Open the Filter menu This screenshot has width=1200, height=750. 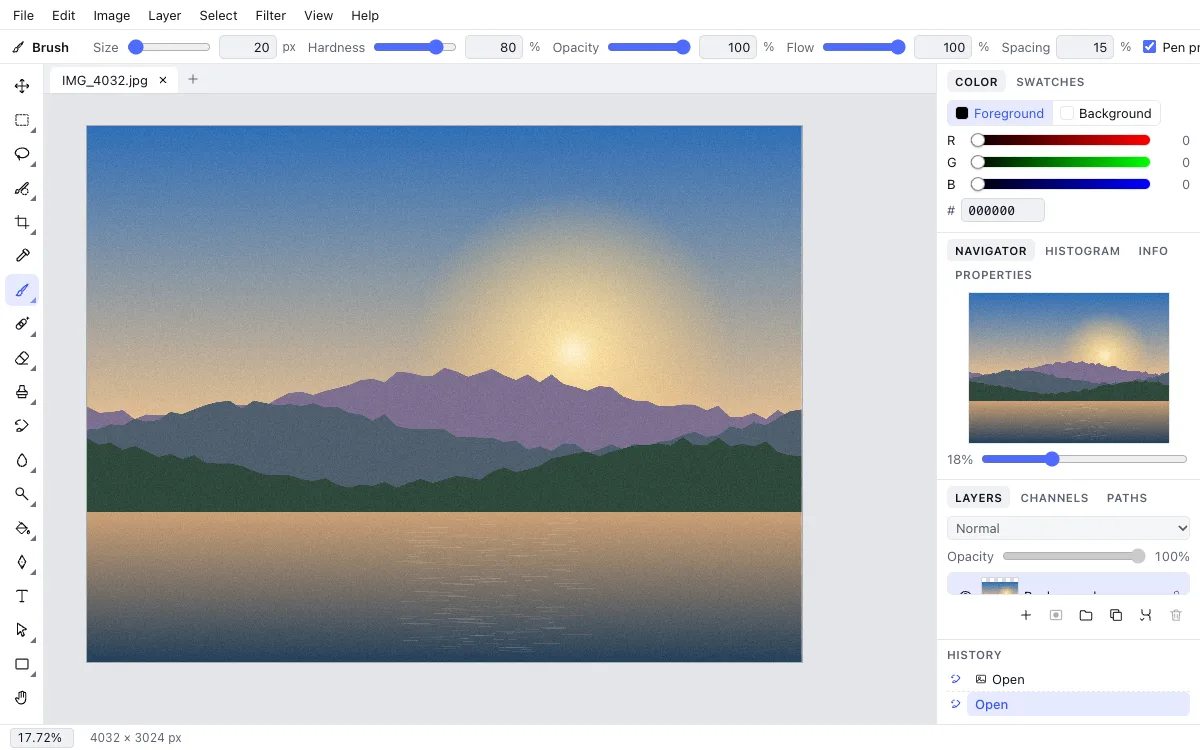coord(271,15)
